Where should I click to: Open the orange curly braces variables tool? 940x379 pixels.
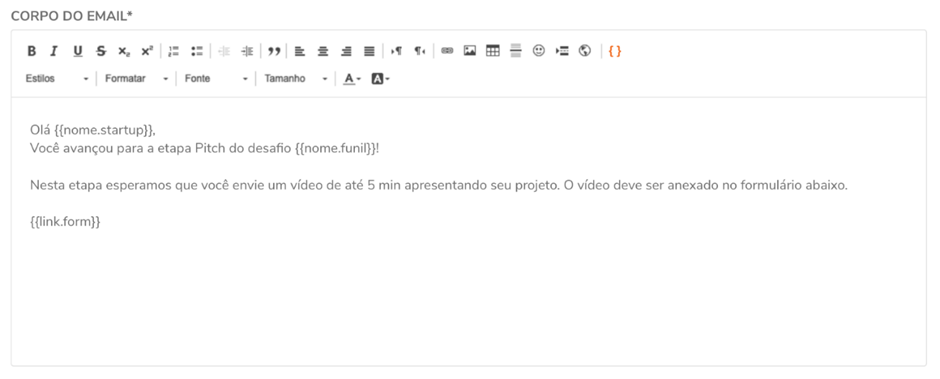614,52
